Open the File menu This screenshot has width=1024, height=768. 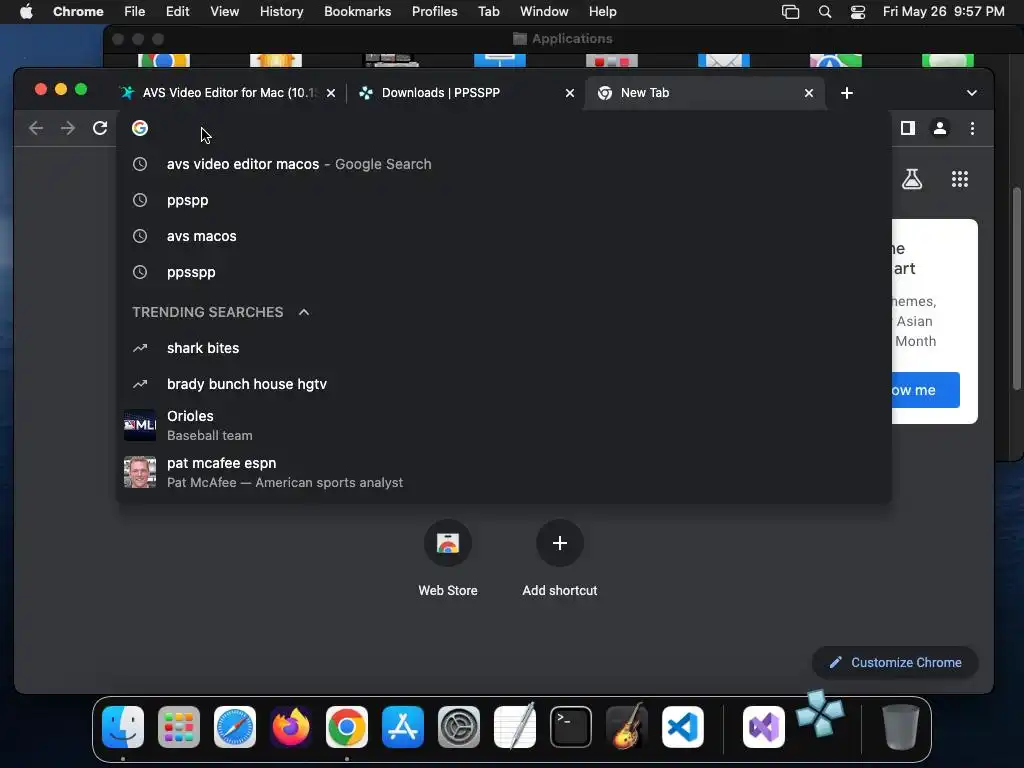135,12
